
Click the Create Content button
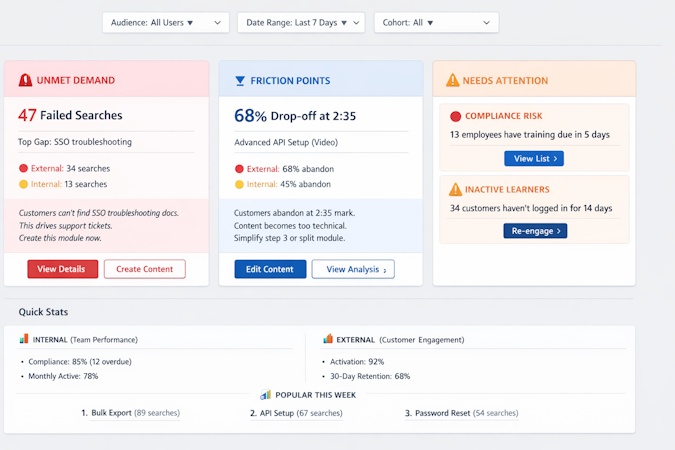[x=145, y=269]
